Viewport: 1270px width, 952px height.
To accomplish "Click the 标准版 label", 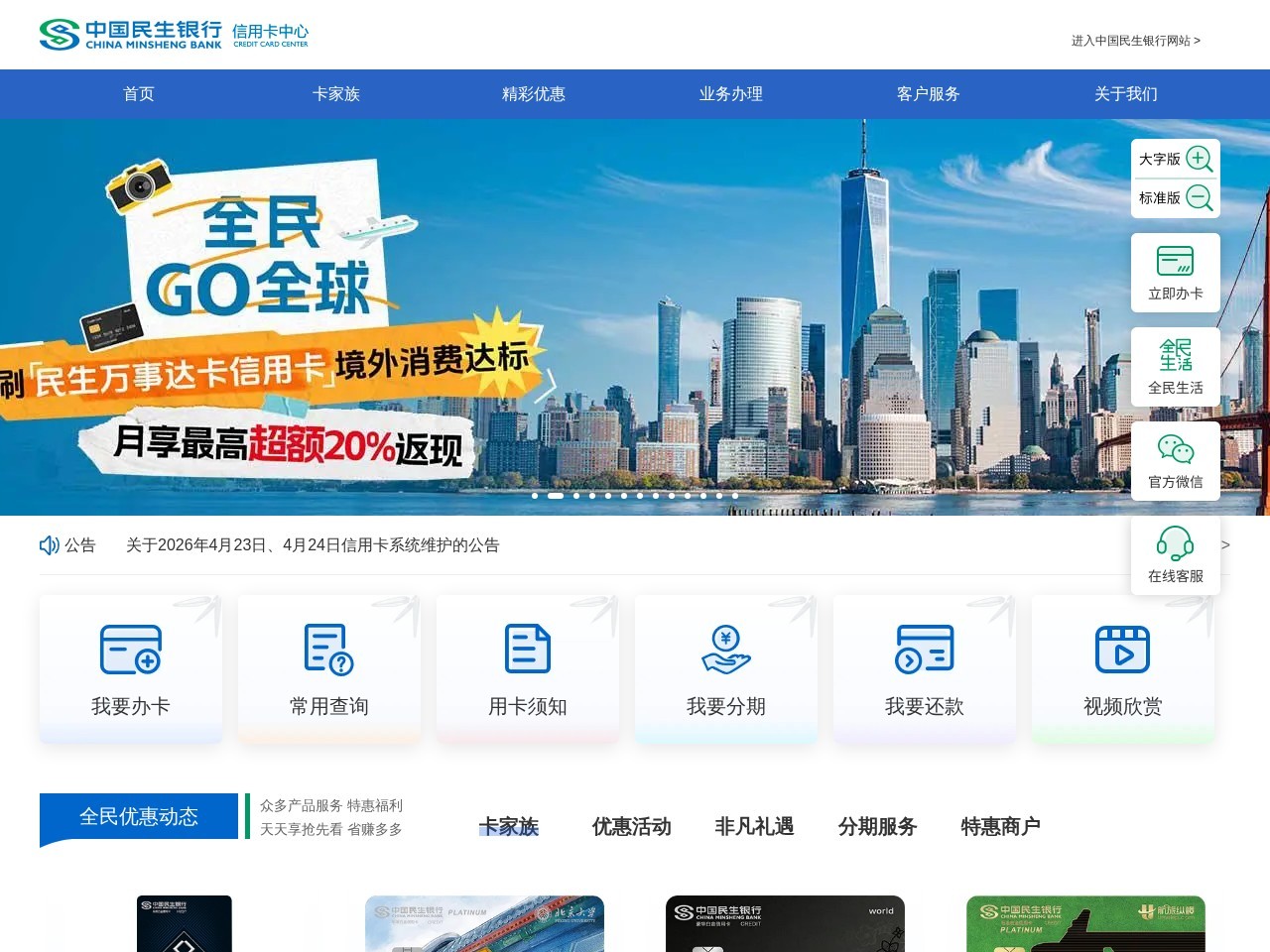I will (1160, 197).
